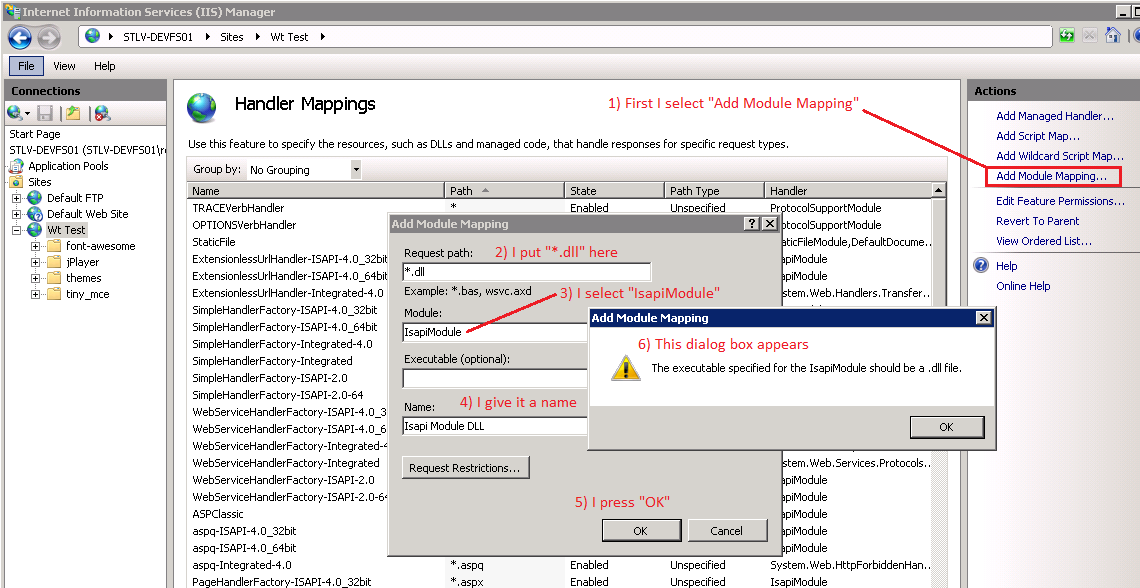Click Add Module Mapping action link
1140x588 pixels.
[1051, 176]
